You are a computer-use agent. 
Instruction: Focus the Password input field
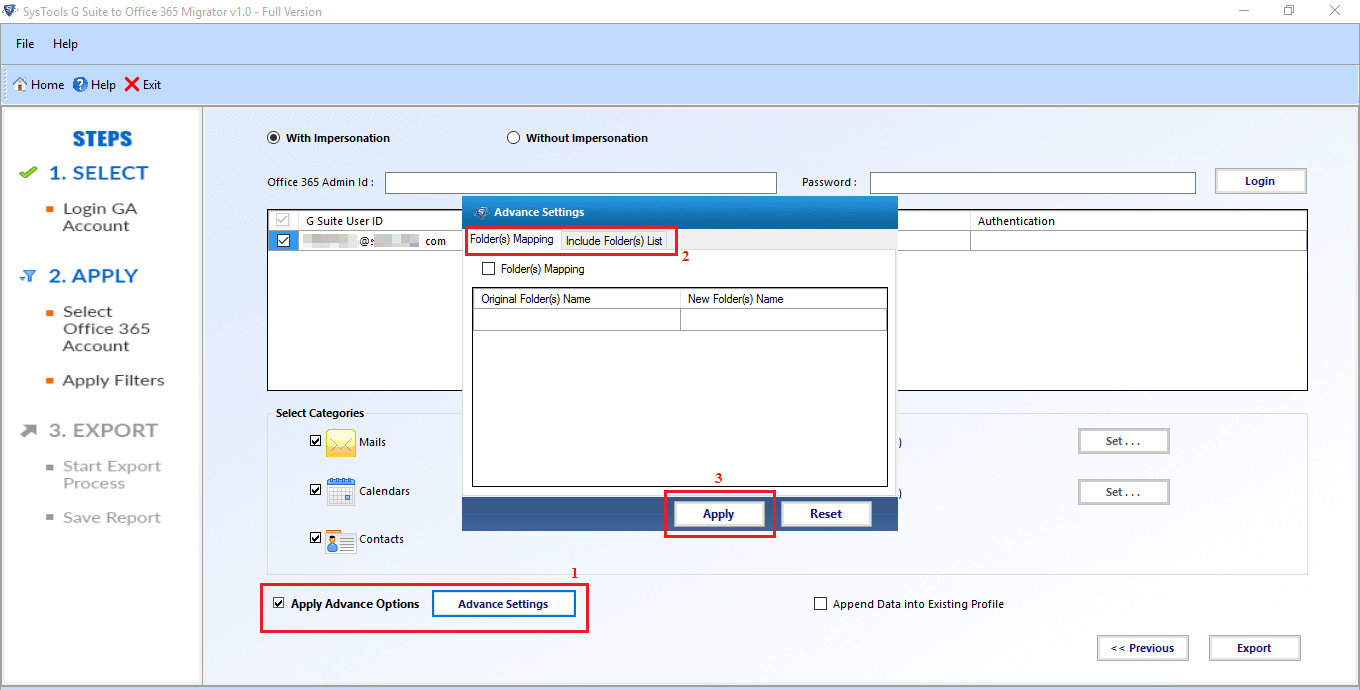pyautogui.click(x=1033, y=183)
